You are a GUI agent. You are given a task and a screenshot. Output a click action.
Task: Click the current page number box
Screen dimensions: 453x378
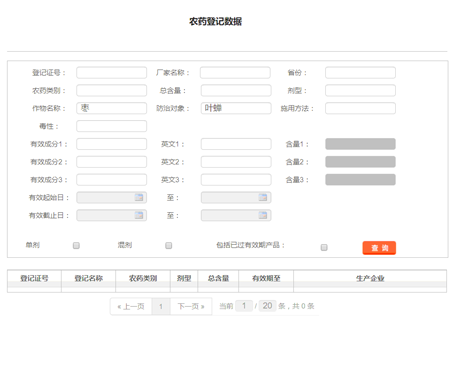[244, 306]
